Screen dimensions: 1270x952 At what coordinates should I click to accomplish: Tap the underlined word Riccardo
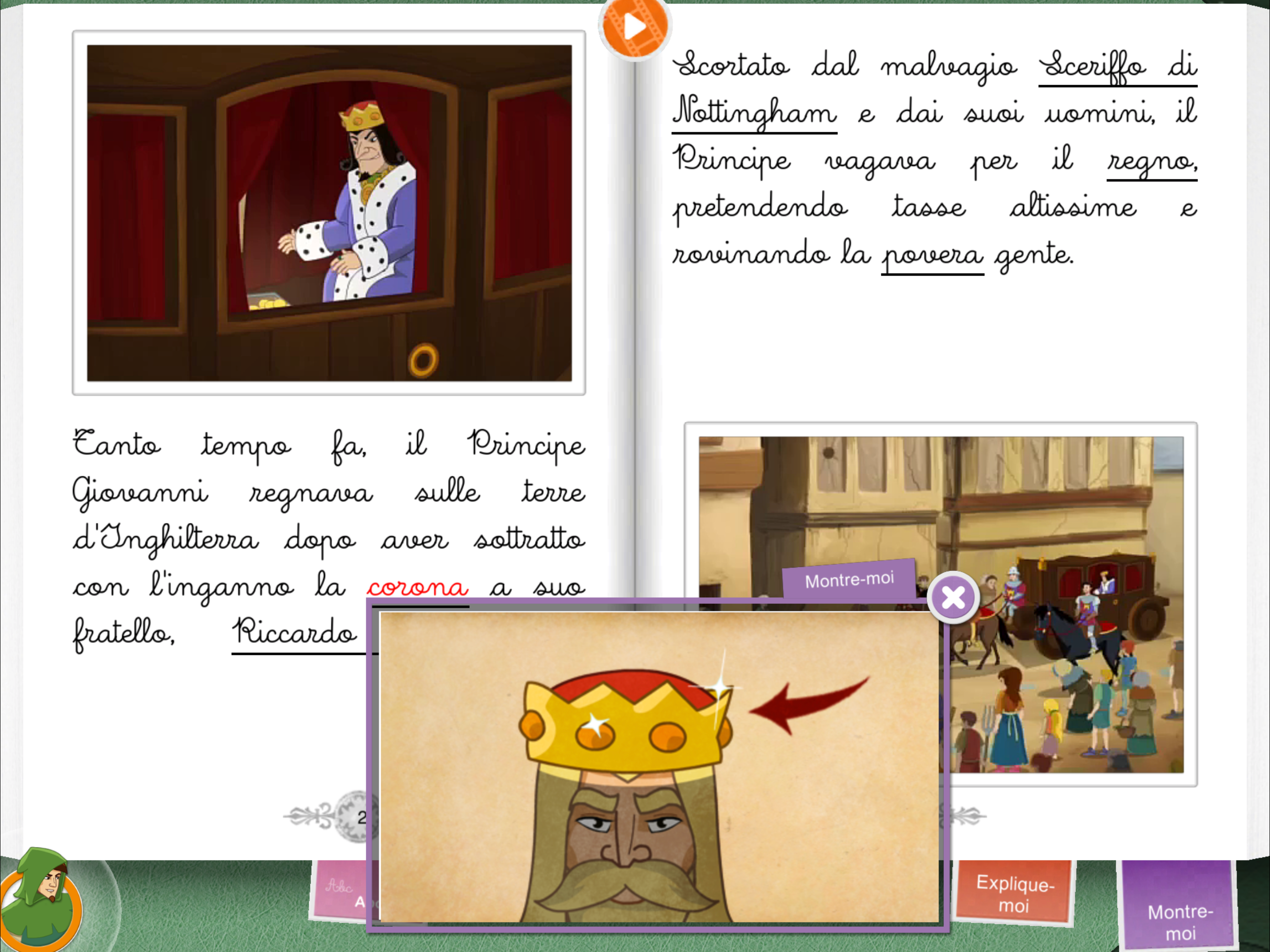pyautogui.click(x=295, y=632)
